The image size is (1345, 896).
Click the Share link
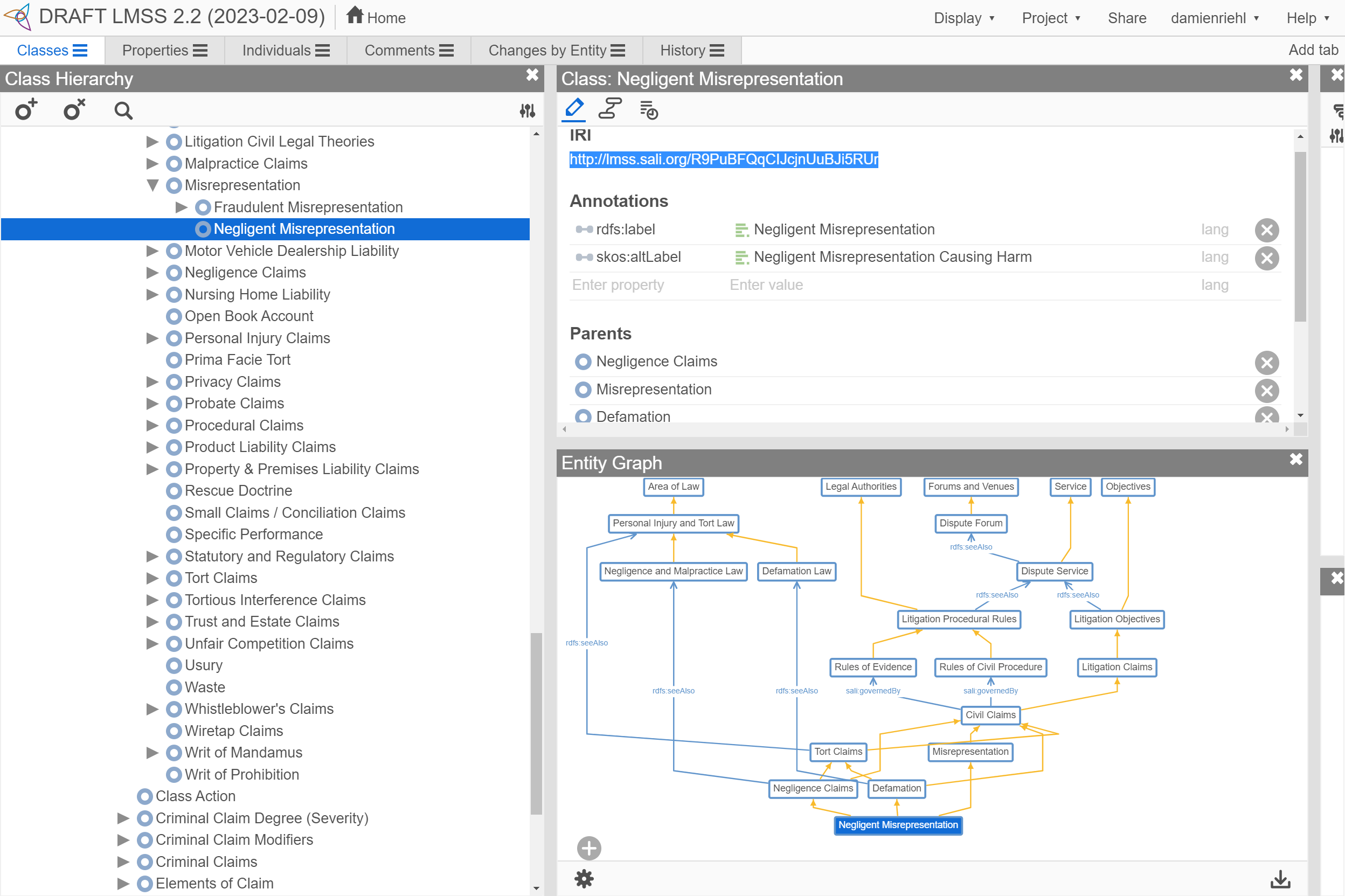(x=1127, y=18)
